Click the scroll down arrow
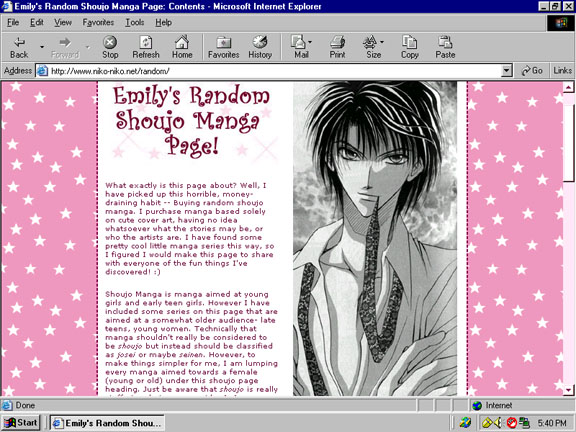Screen dimensions: 576x432 pyautogui.click(x=568, y=390)
